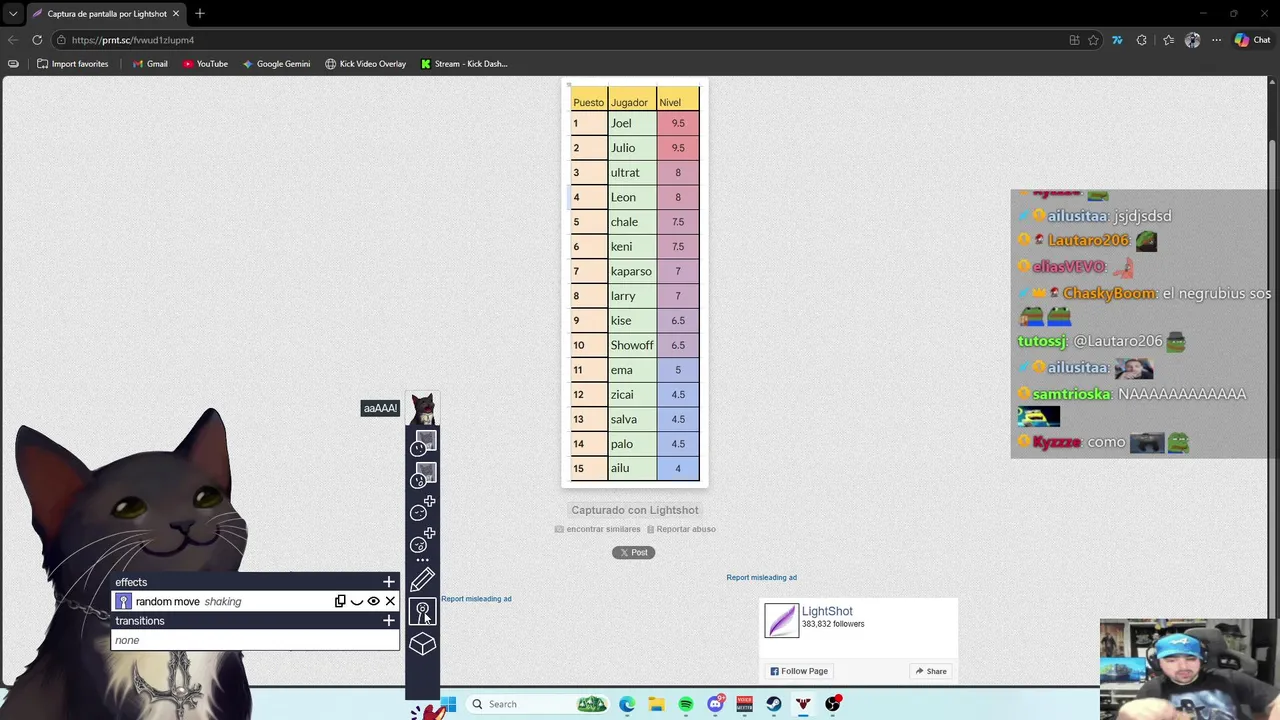Select the avatar effects tool under the pencil

coord(422,611)
